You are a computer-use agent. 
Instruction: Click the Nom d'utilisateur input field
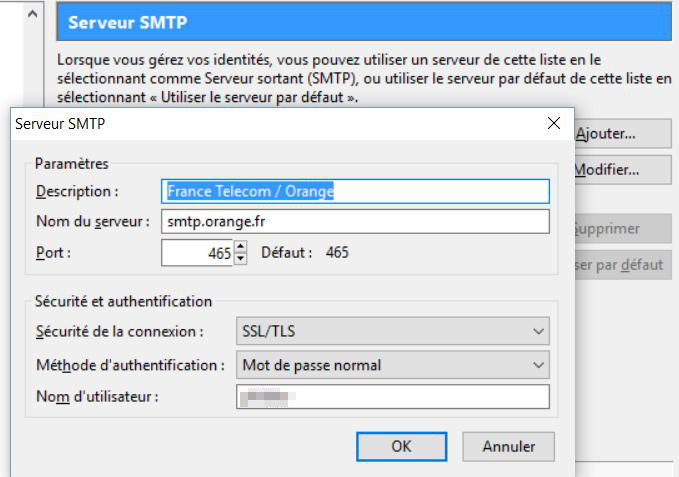pos(392,398)
